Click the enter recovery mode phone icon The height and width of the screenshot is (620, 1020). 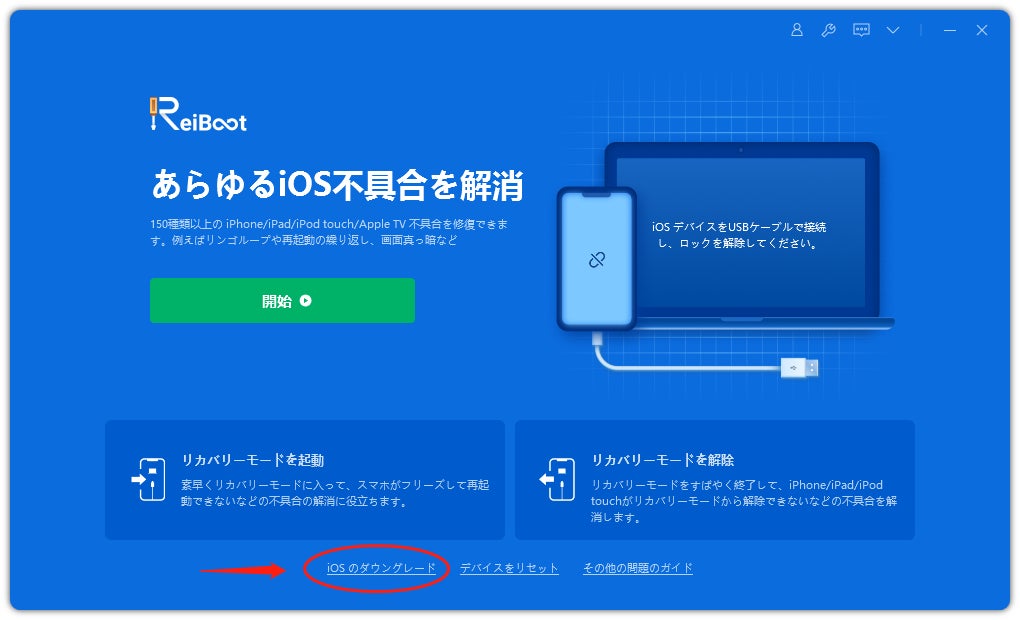(149, 479)
